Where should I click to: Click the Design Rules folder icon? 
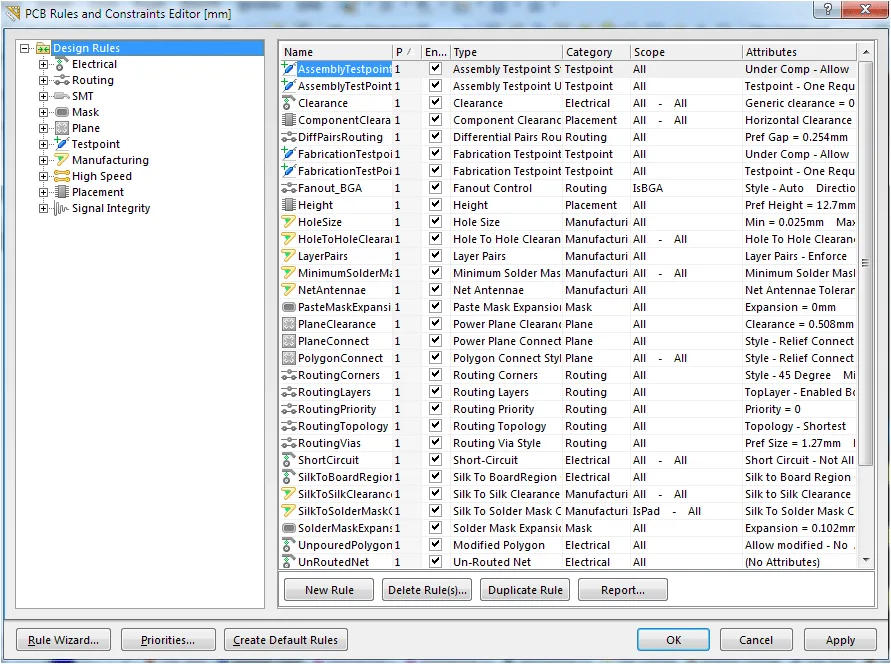coord(43,48)
